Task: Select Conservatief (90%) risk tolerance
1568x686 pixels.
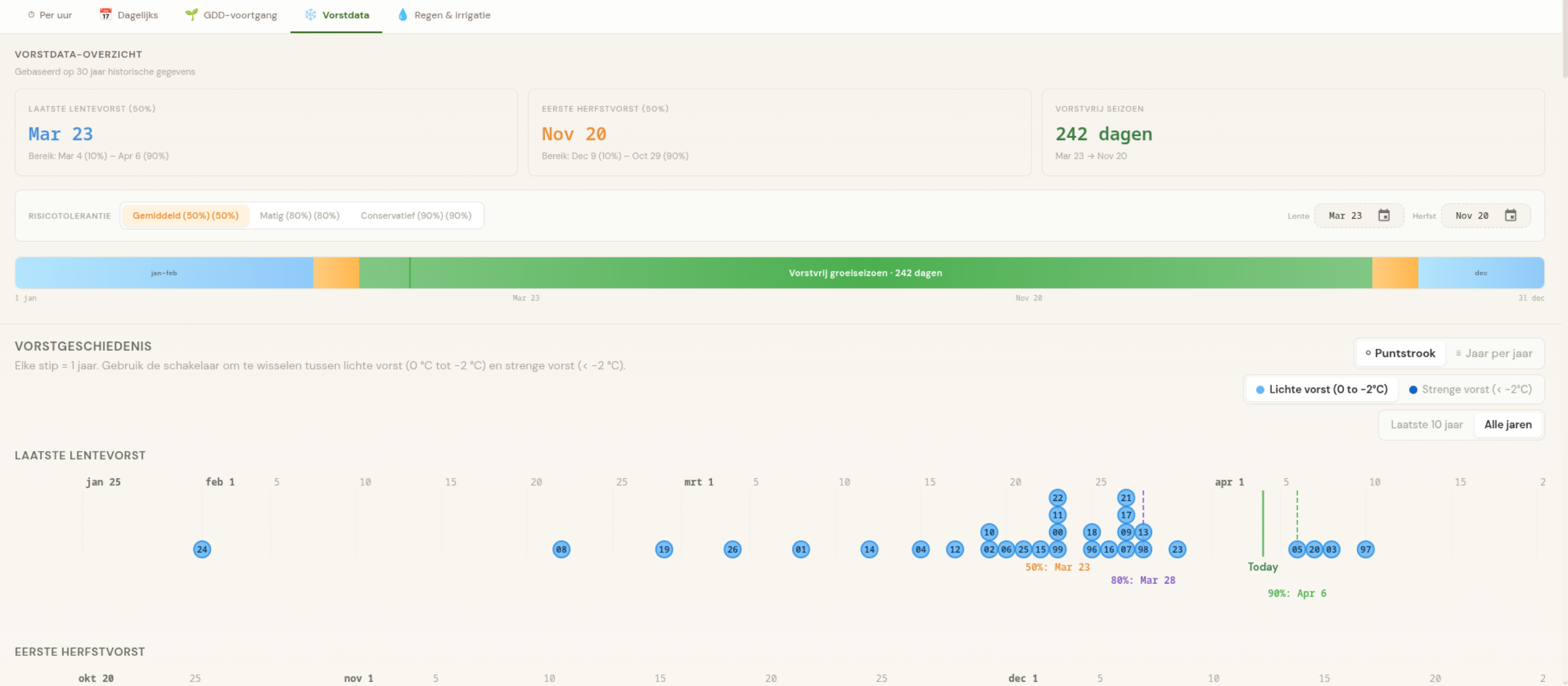Action: [416, 216]
